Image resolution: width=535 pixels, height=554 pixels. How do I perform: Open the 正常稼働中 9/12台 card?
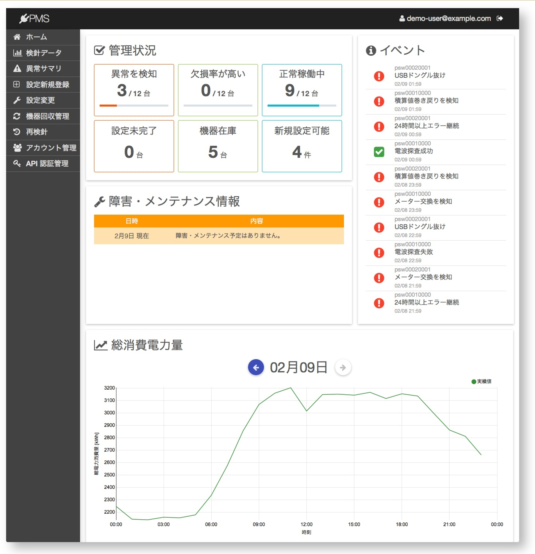click(302, 90)
